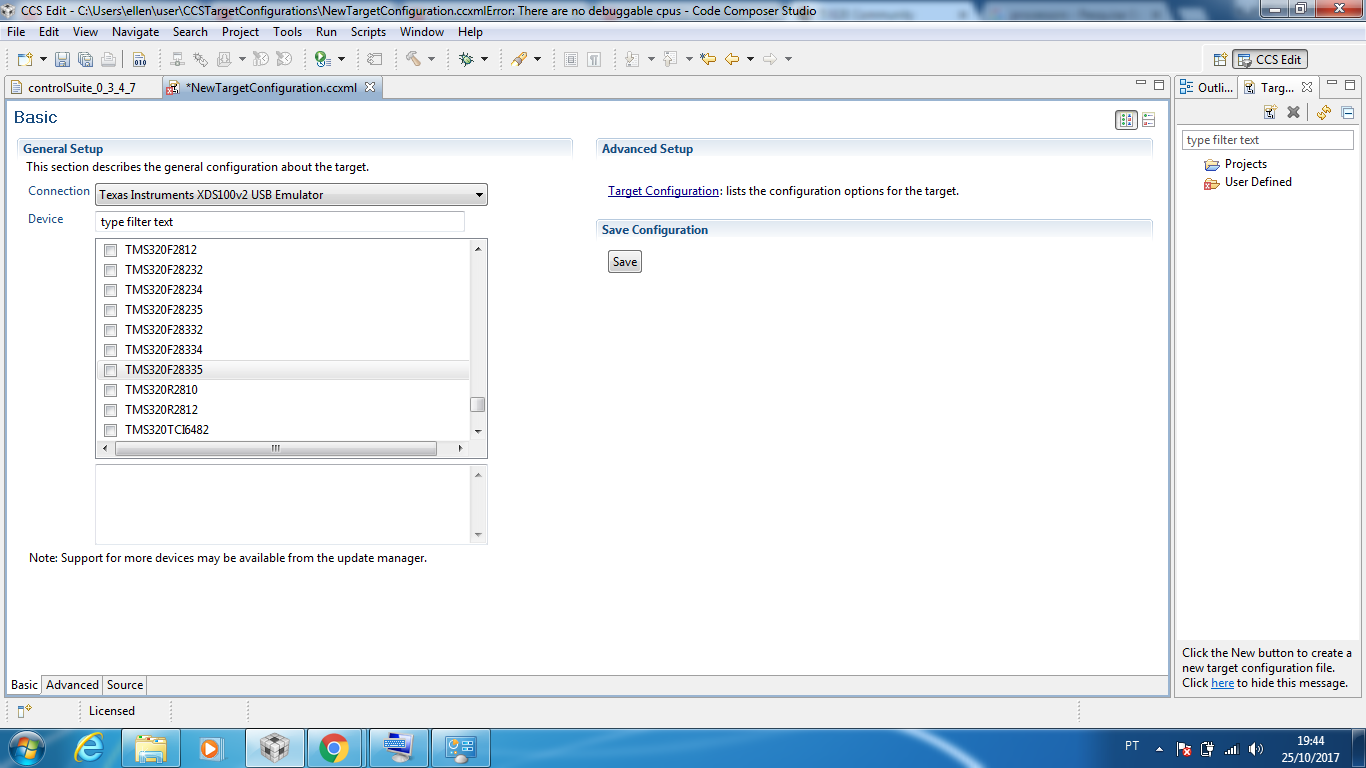Click the Open Perspective icon
The image size is (1366, 768).
(x=1219, y=60)
